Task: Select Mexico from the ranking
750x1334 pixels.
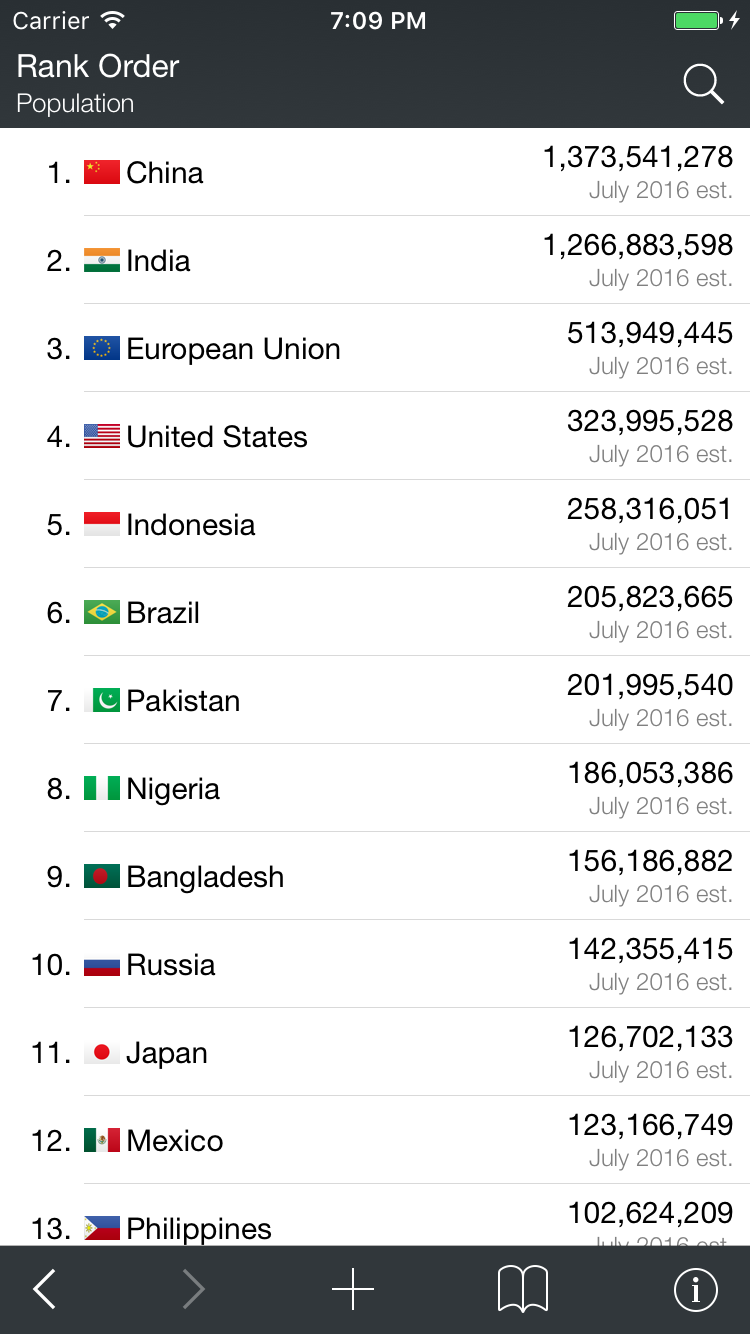Action: (375, 1141)
